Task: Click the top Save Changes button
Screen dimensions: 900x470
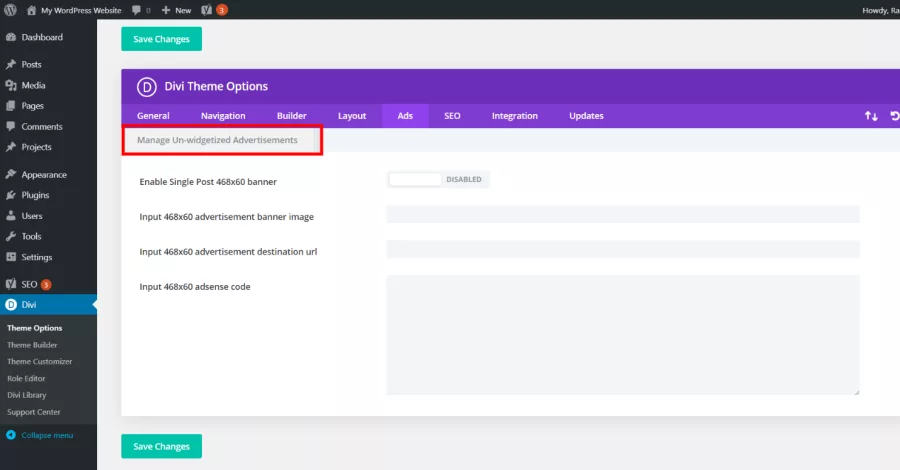Action: pyautogui.click(x=161, y=39)
